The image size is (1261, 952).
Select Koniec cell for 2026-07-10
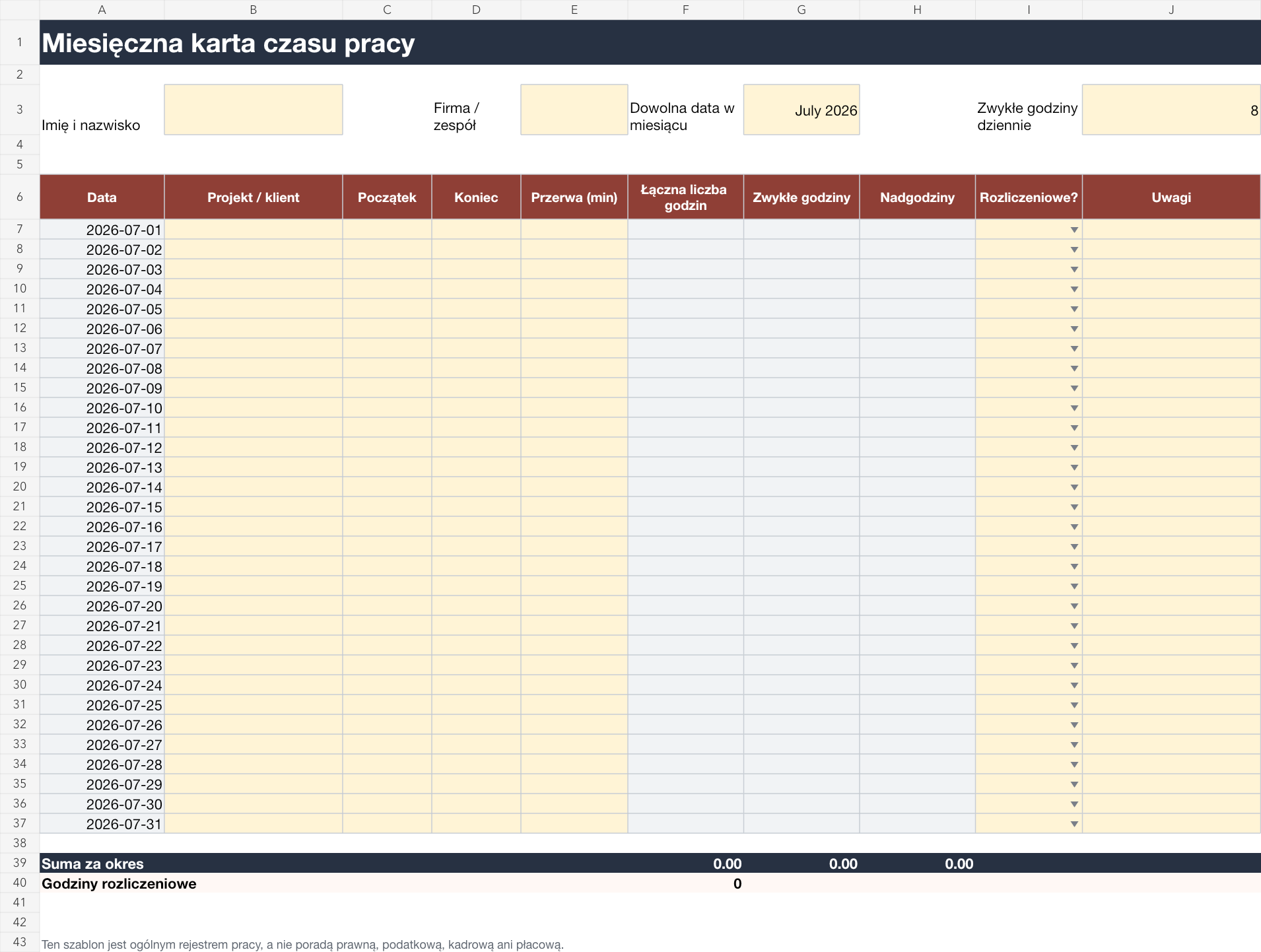click(476, 408)
